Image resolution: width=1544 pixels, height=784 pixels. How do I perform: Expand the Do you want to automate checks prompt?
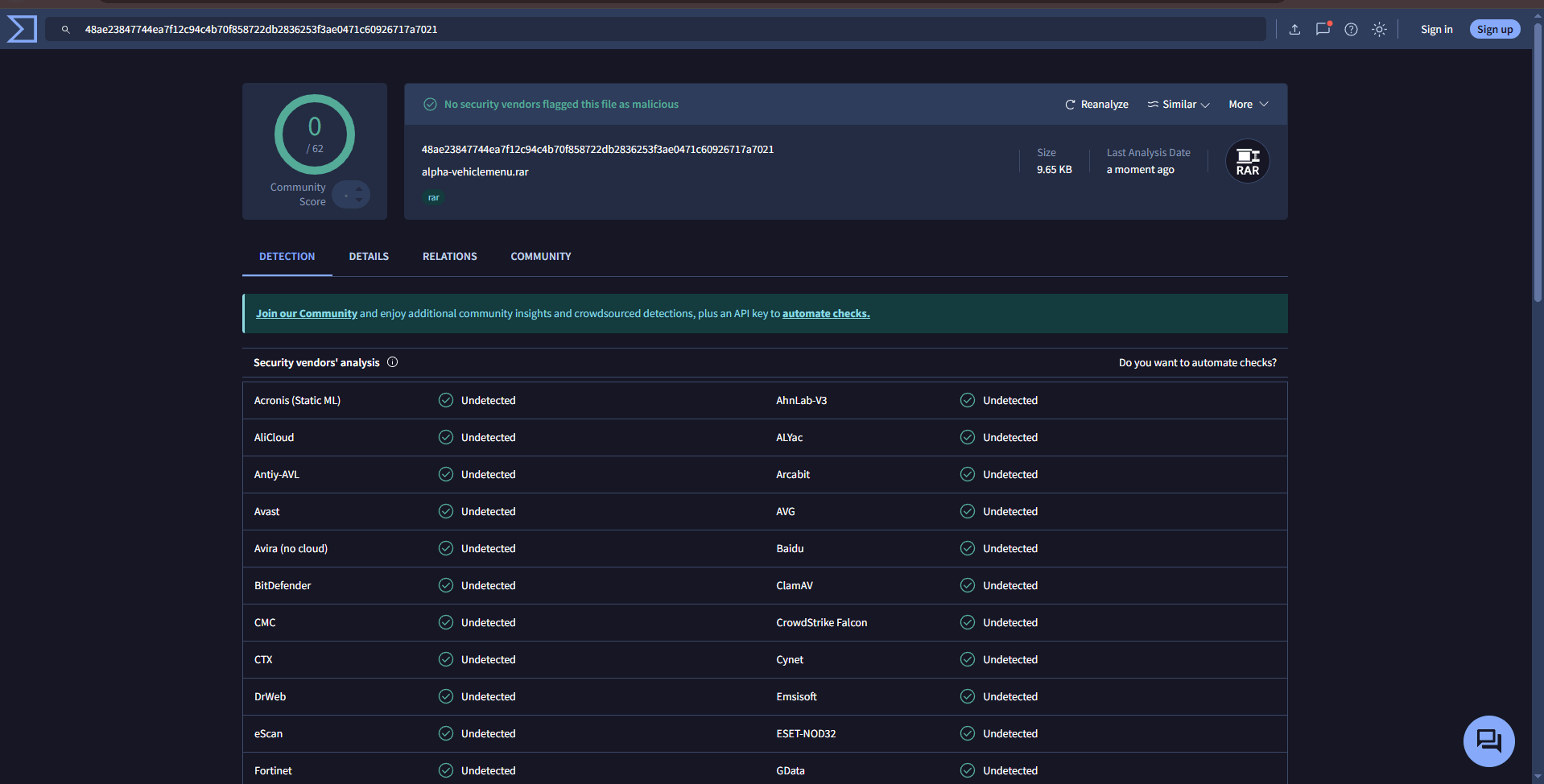coord(1197,362)
